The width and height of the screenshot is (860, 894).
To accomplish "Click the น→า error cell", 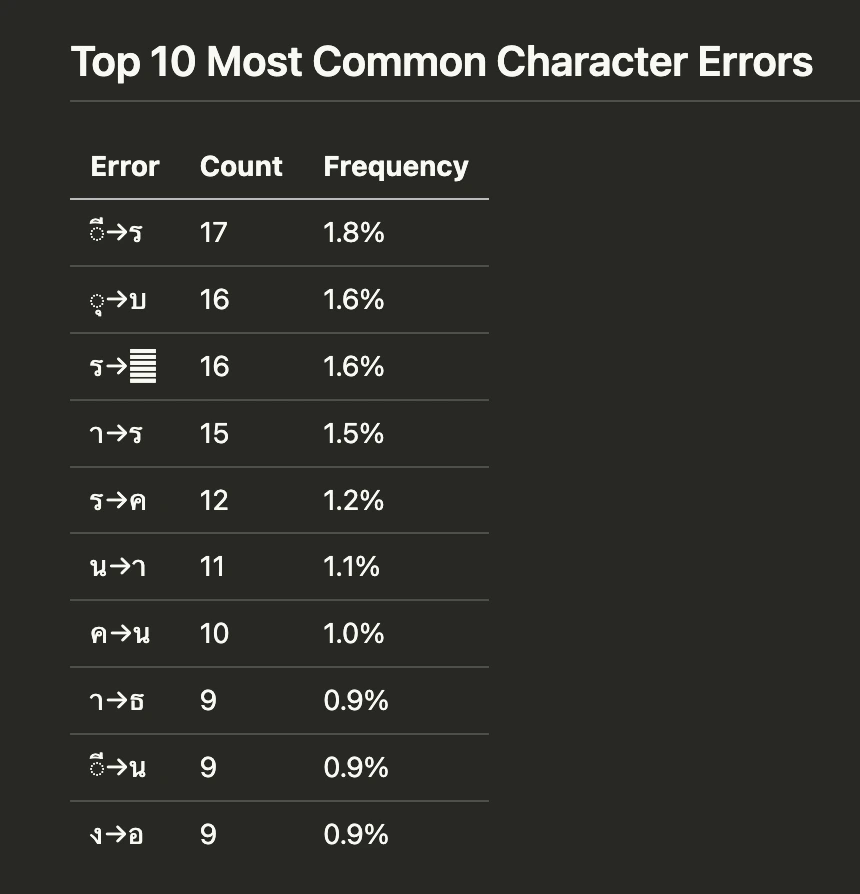I will pyautogui.click(x=118, y=567).
